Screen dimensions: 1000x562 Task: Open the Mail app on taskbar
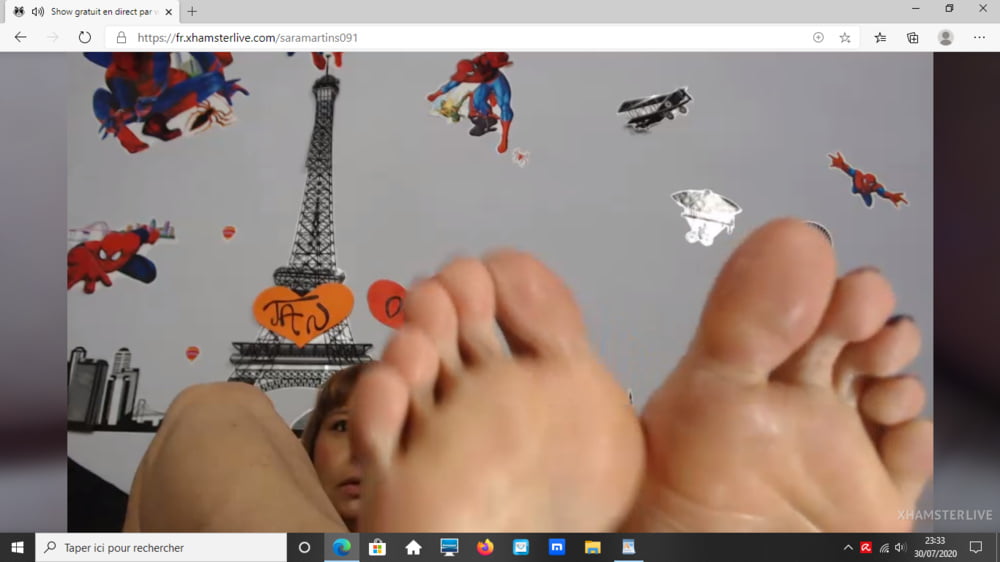(521, 547)
